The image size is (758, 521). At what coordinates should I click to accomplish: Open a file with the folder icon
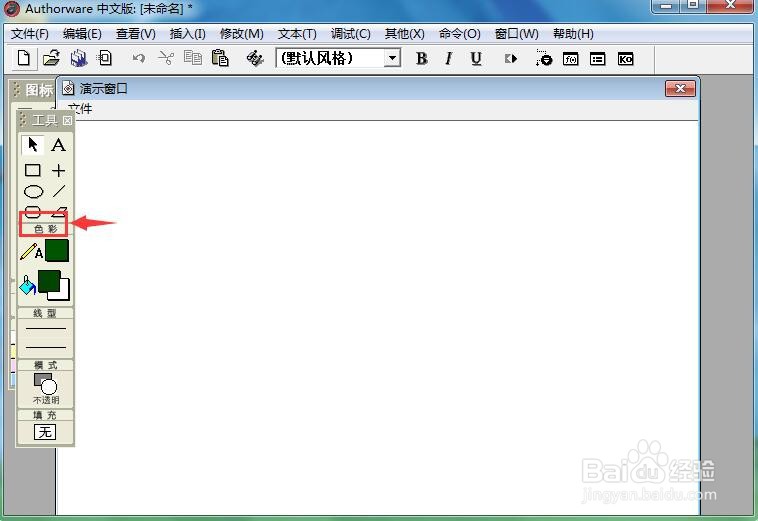[x=51, y=58]
